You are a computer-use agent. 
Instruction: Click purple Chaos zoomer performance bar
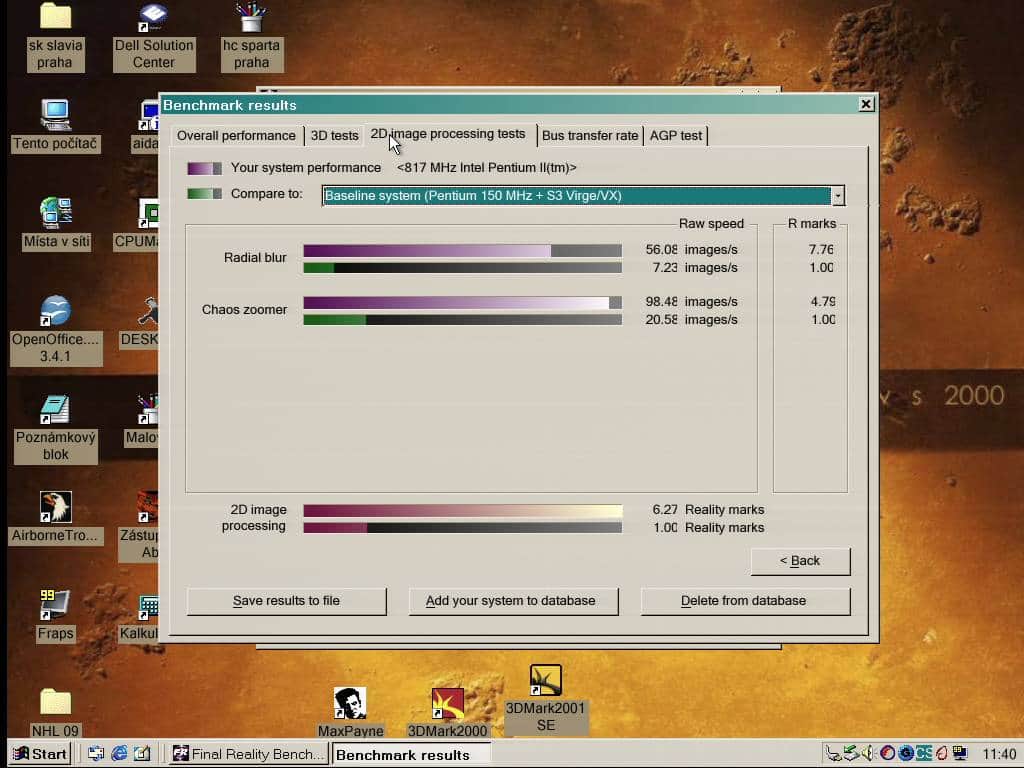(462, 302)
